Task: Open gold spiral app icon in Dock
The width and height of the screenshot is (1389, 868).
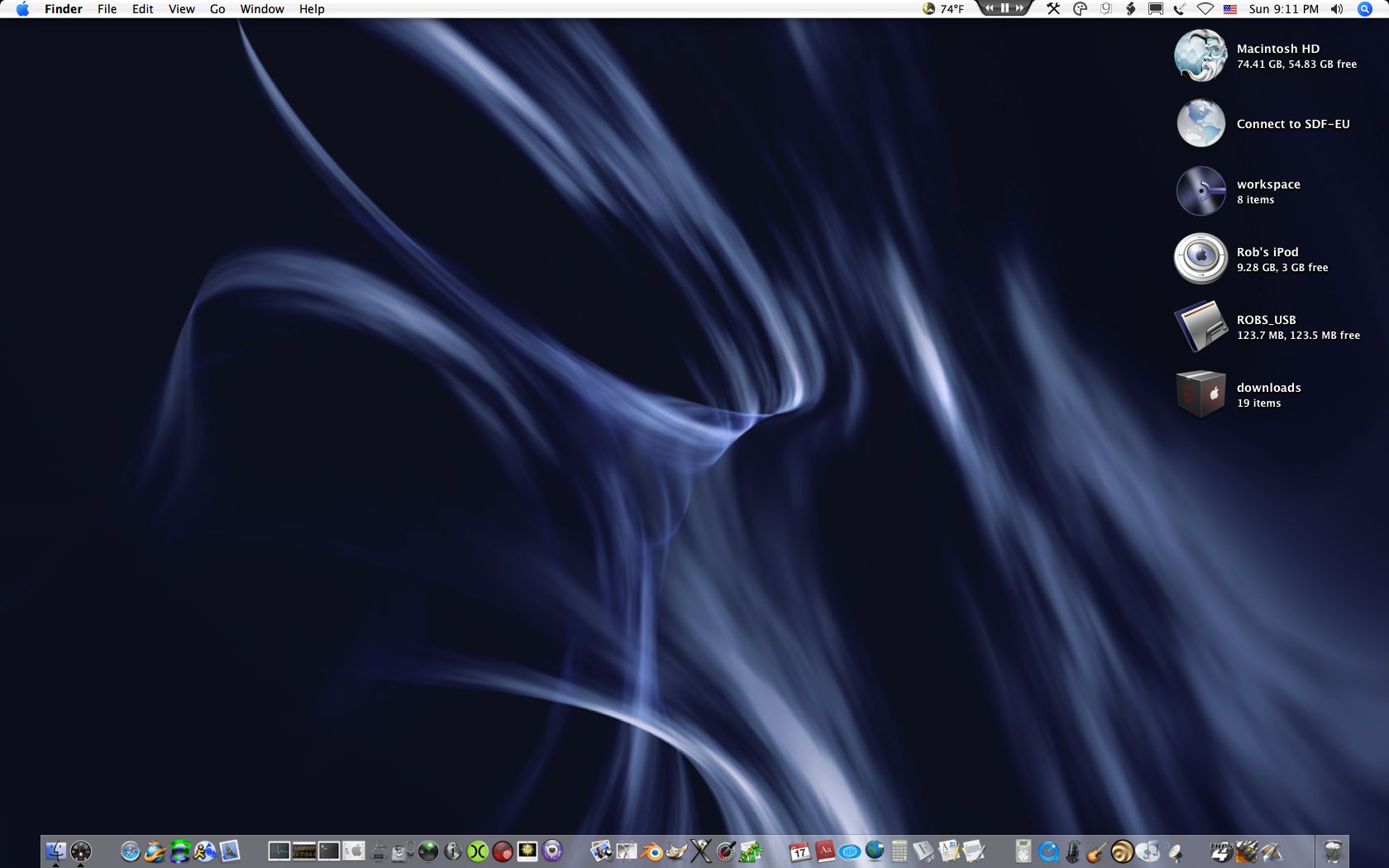Action: 1122,851
